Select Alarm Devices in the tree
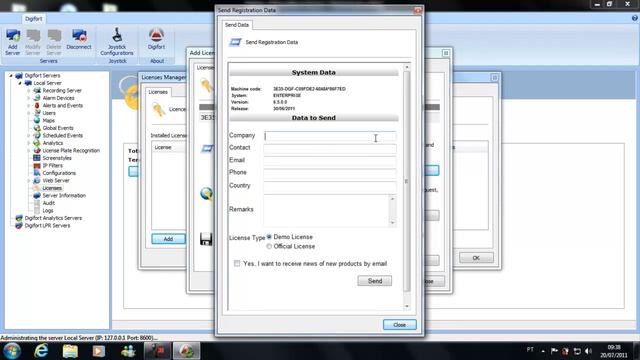This screenshot has width=640, height=360. coord(58,98)
